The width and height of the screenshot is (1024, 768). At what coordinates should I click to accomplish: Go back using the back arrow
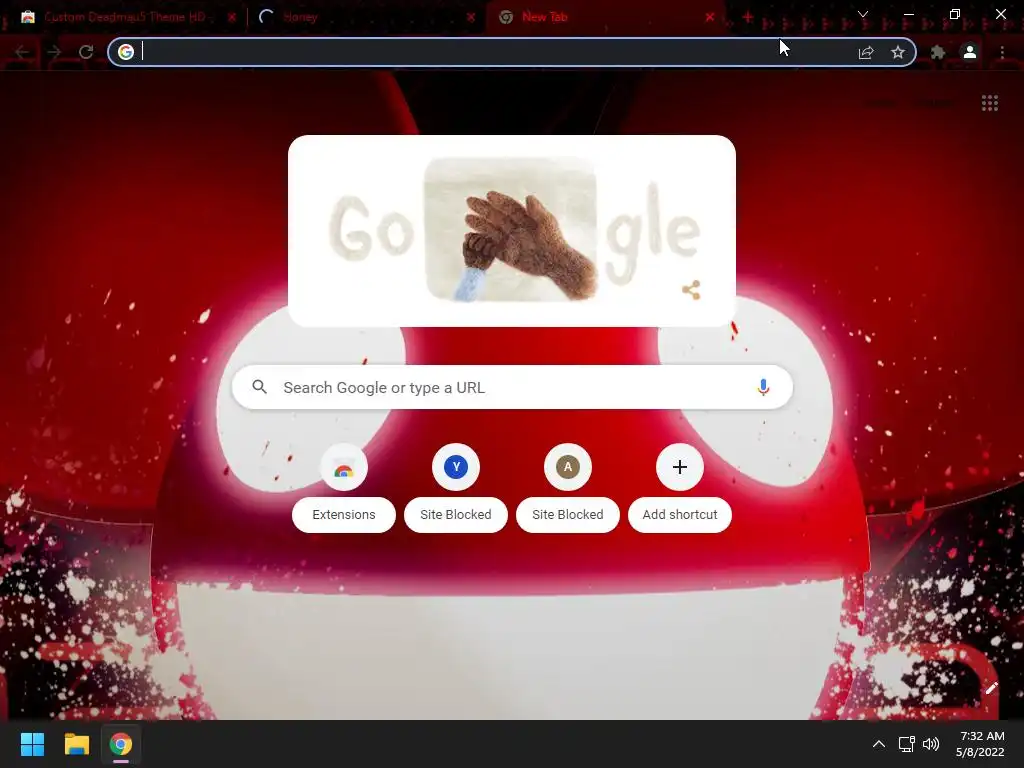click(22, 52)
